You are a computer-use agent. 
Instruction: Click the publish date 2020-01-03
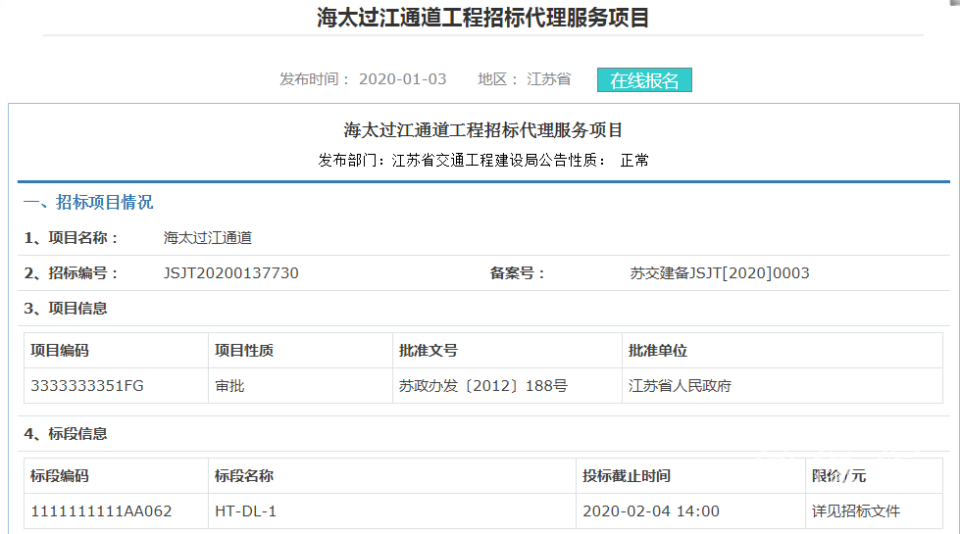(402, 79)
